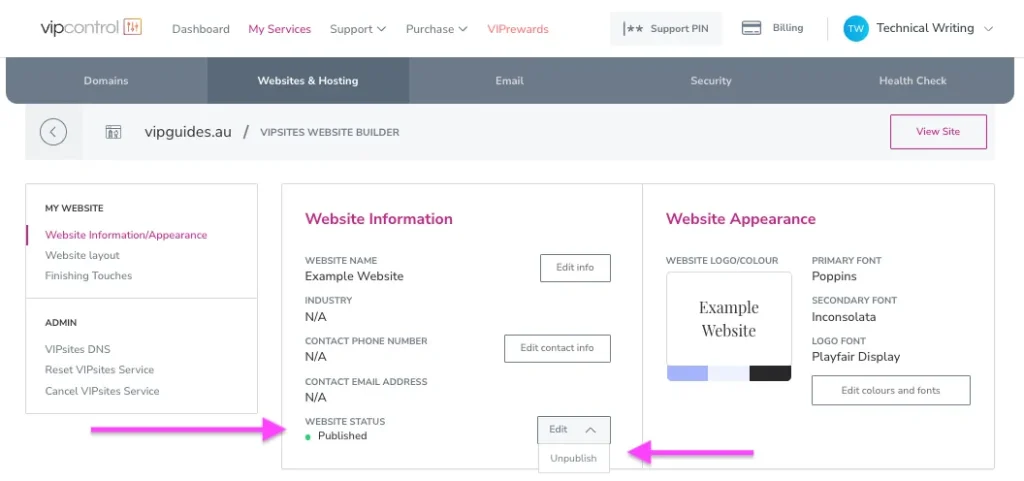Click the lavender blue colour swatch
The image size is (1024, 481).
[x=687, y=373]
